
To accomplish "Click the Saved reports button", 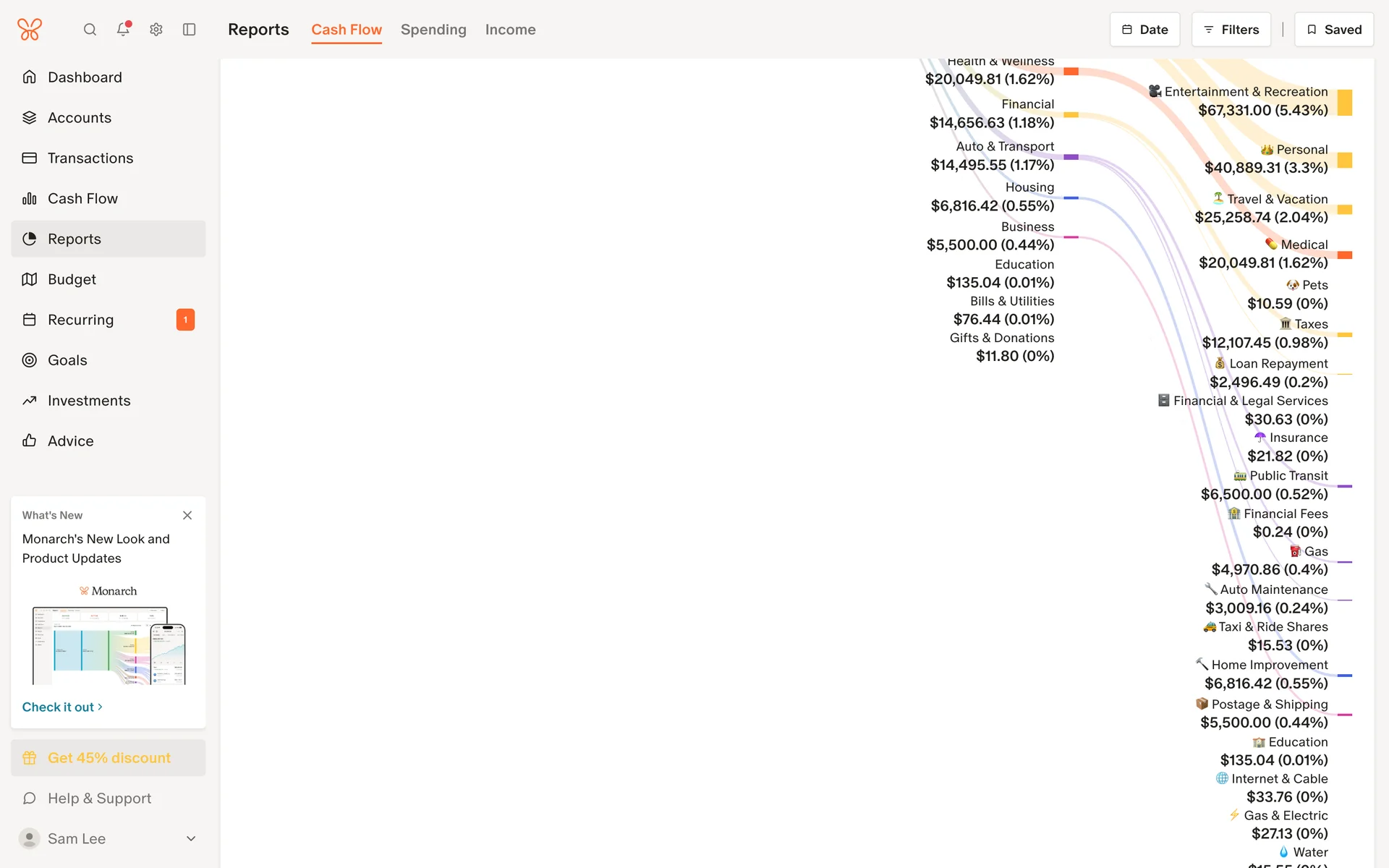I will point(1333,30).
